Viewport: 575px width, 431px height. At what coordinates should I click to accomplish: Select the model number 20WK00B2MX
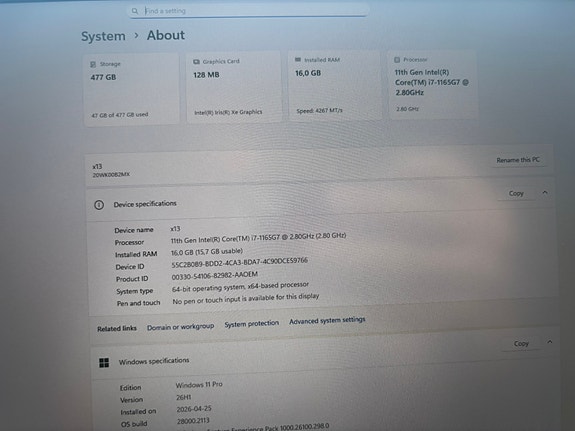tap(111, 175)
